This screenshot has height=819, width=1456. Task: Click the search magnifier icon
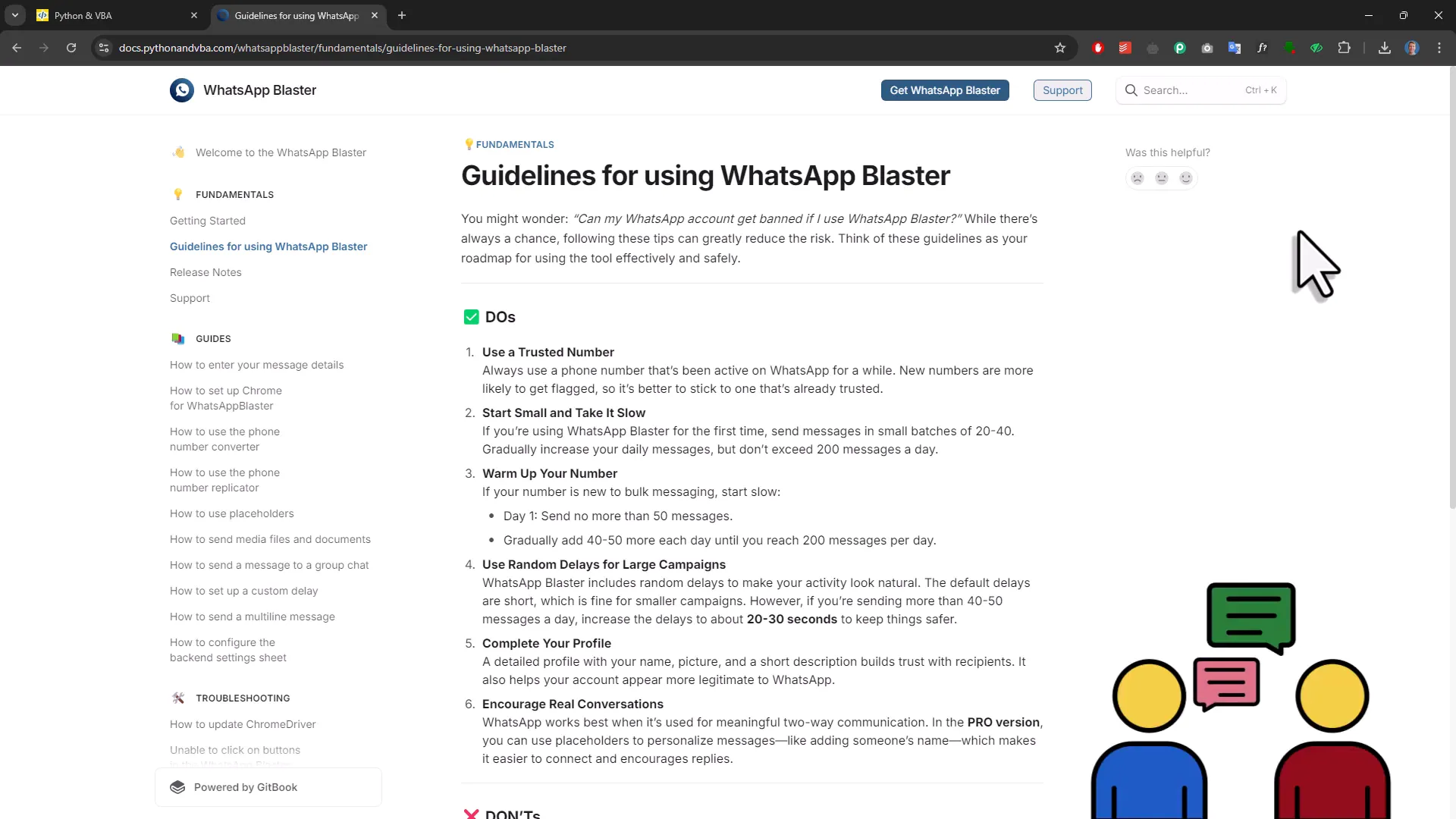(x=1131, y=90)
